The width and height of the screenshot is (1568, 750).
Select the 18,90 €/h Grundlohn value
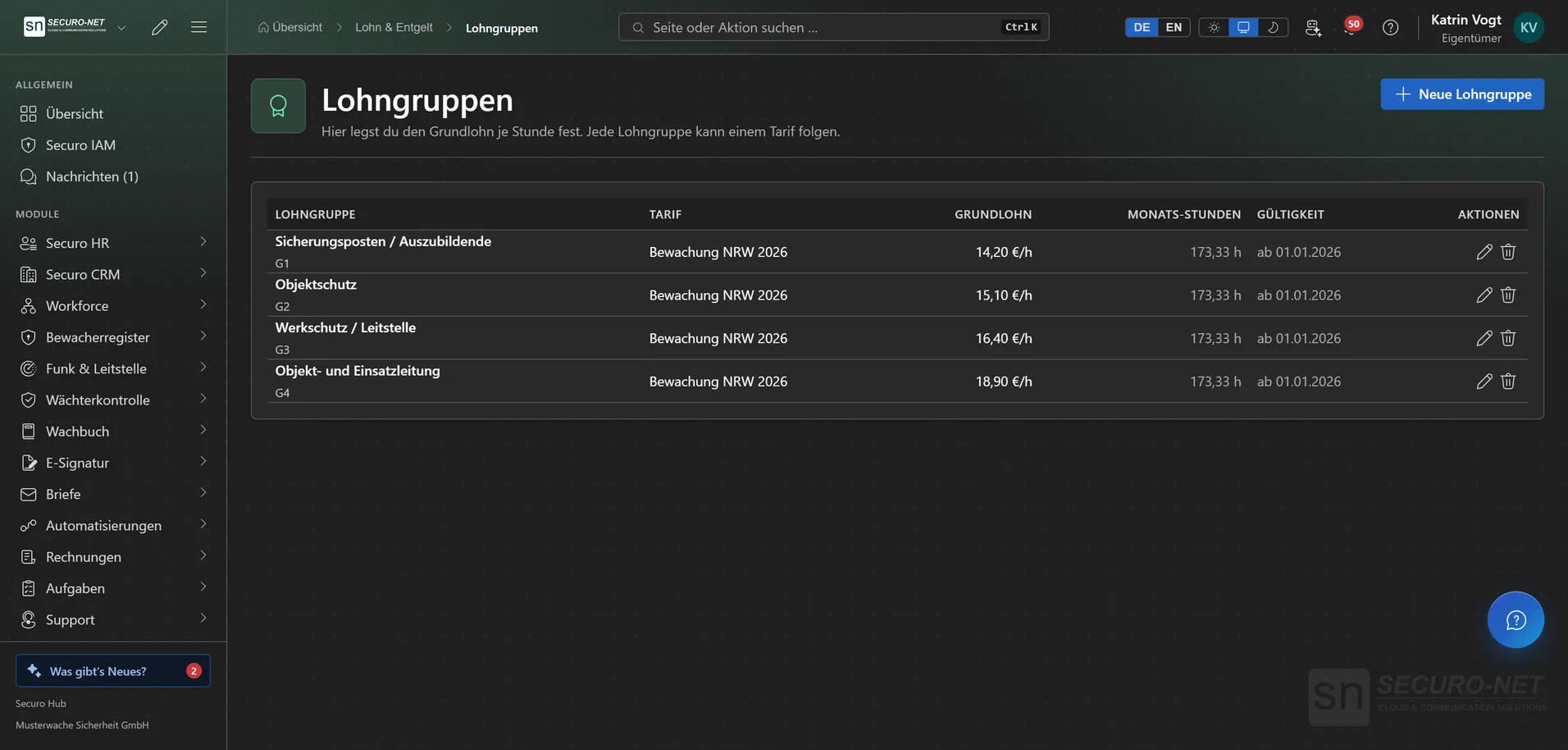[x=1004, y=382]
